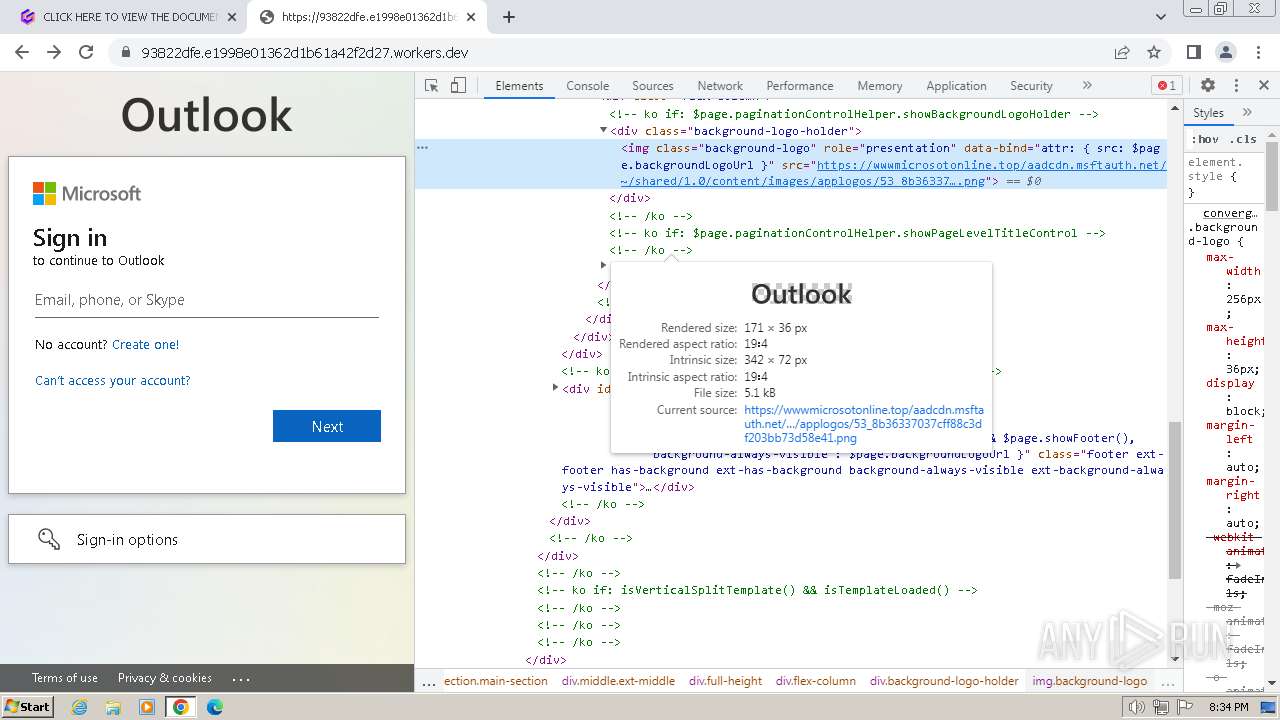Open the Chrome profile avatar
The height and width of the screenshot is (720, 1280).
click(x=1226, y=52)
